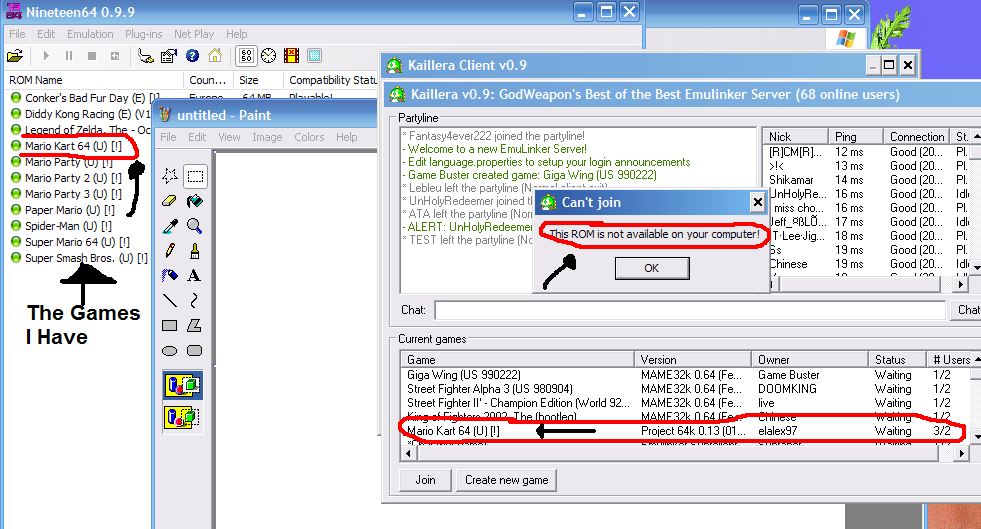Select the Airbrush spray tool in Paint
Screen dimensions: 981x529
pyautogui.click(x=170, y=276)
